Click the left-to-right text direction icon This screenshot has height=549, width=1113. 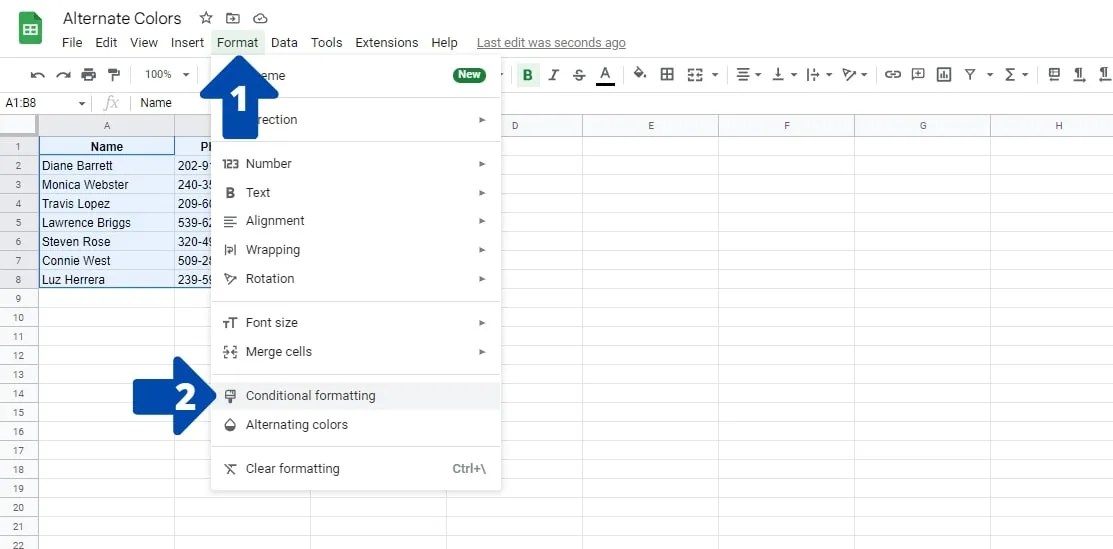coord(1079,75)
